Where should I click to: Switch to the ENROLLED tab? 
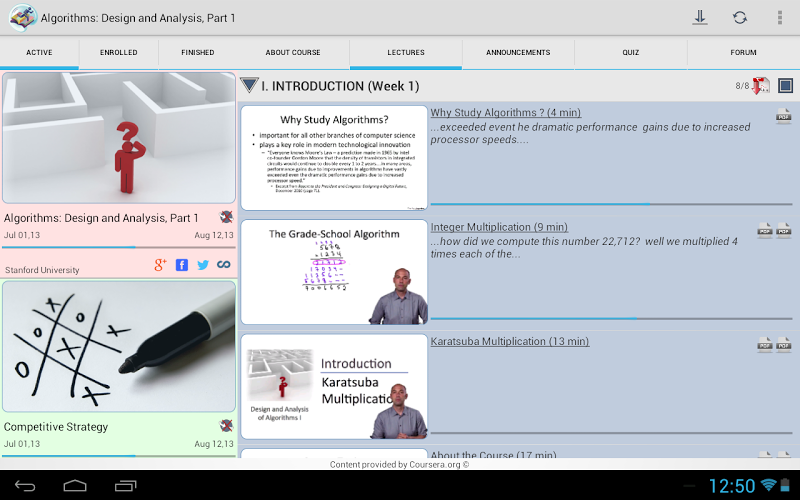[x=118, y=52]
